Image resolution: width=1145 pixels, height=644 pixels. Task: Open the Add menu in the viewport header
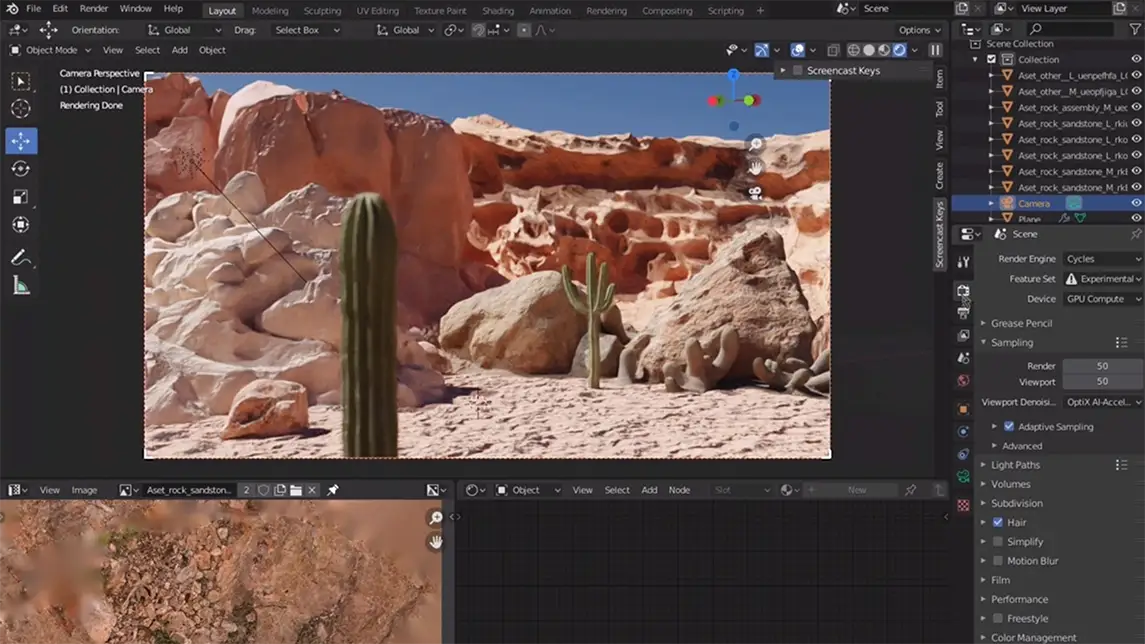(179, 50)
